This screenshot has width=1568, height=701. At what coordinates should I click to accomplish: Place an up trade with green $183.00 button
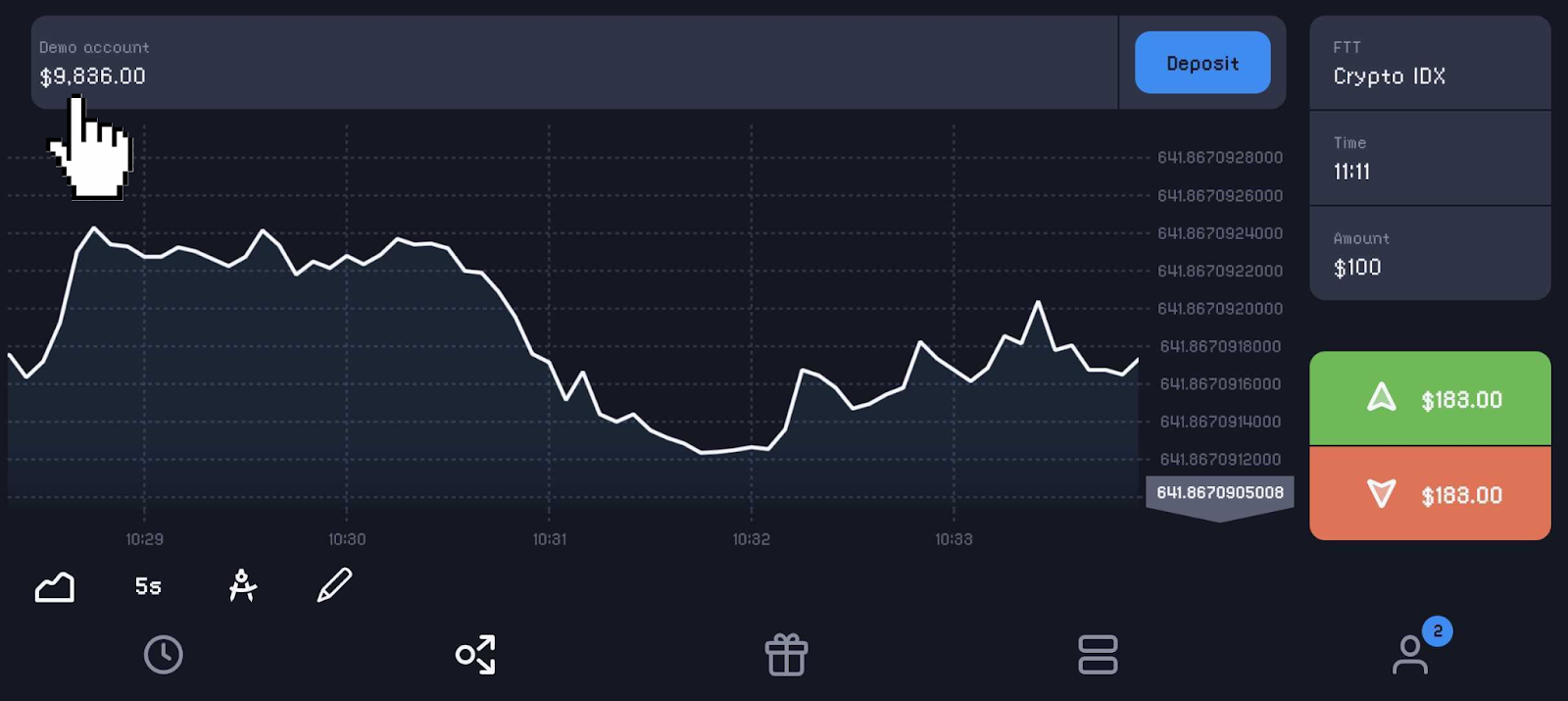tap(1429, 399)
